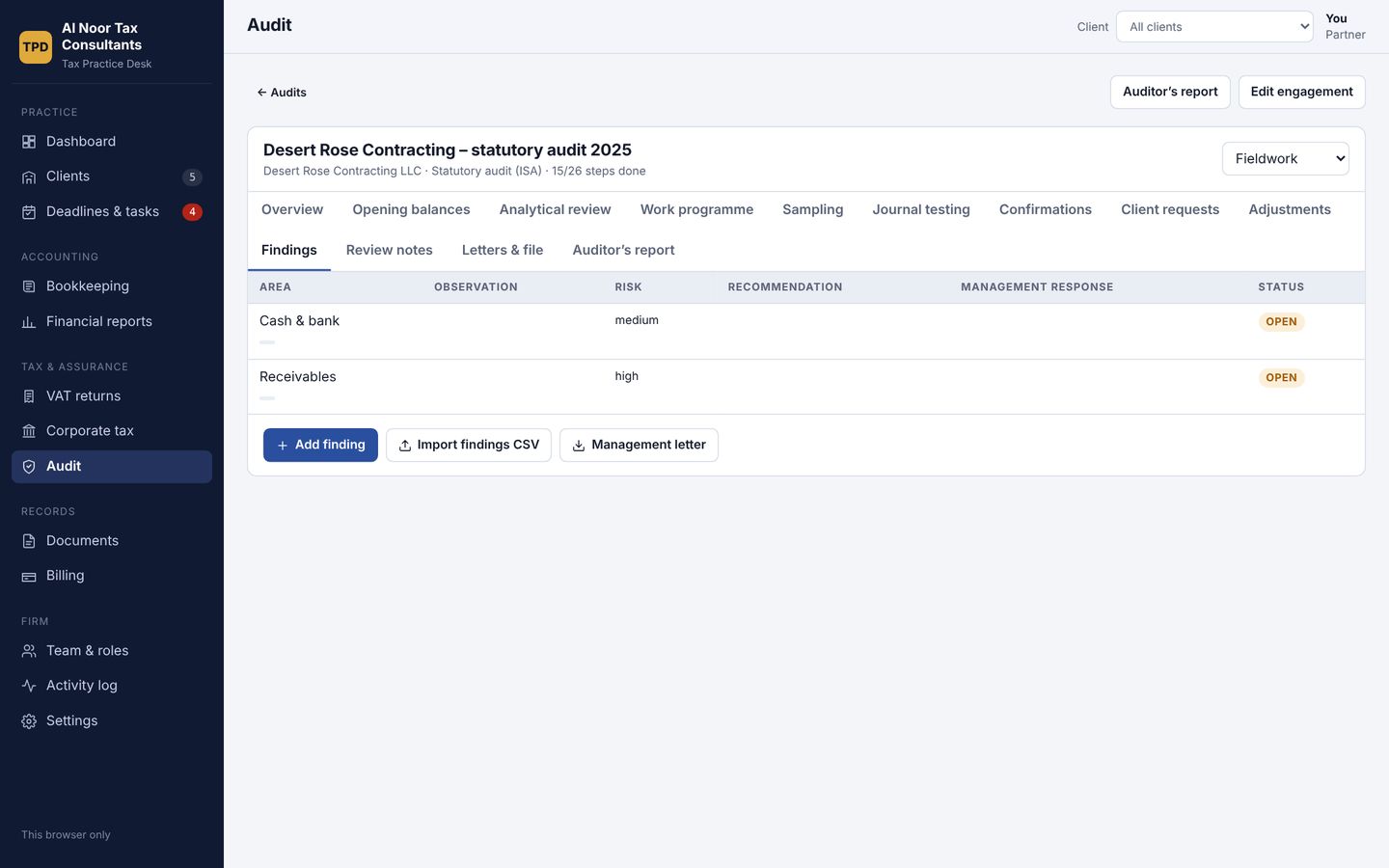Image resolution: width=1389 pixels, height=868 pixels.
Task: Click the OPEN status badge for Receivables
Action: tap(1281, 378)
